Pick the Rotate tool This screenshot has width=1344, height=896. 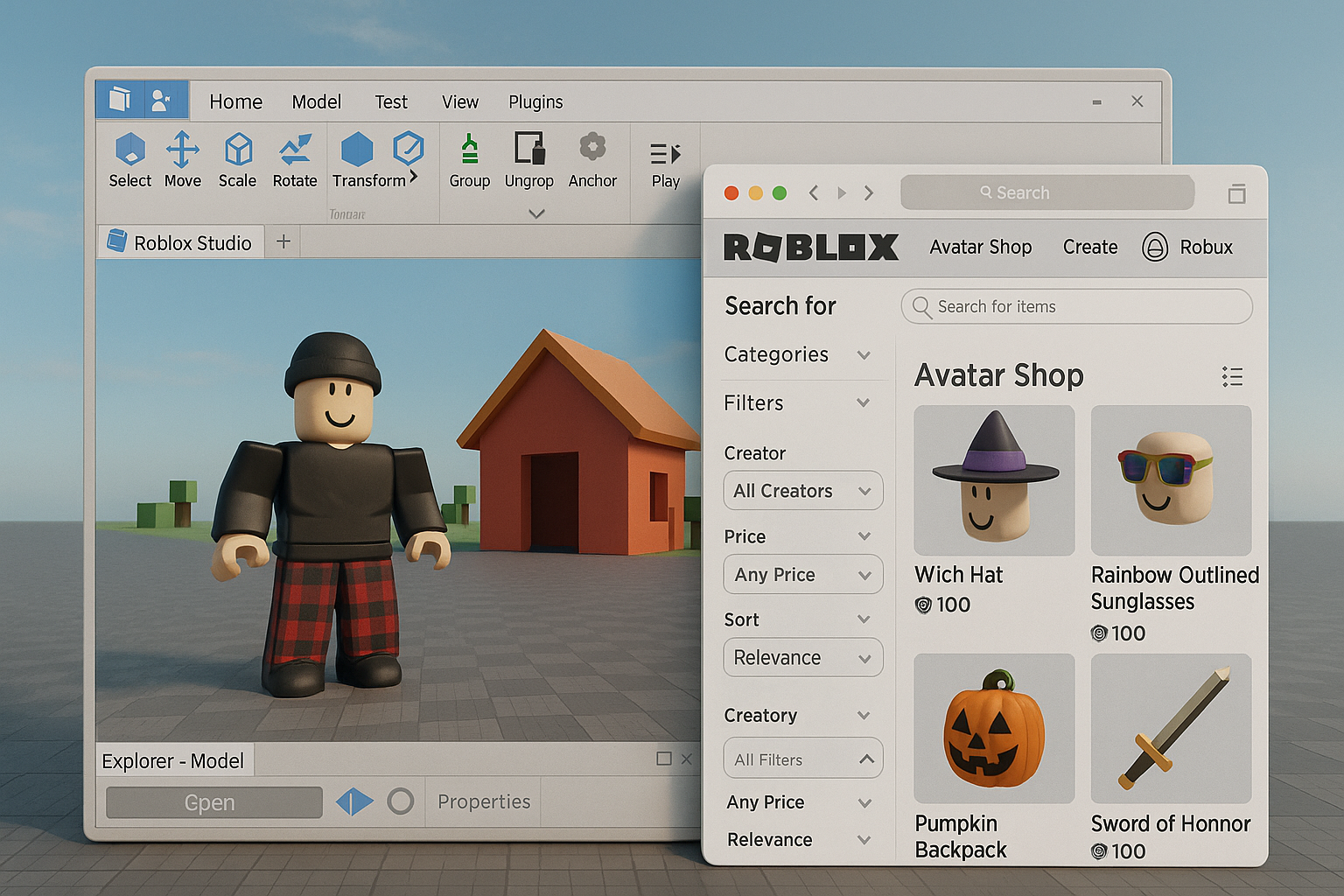click(295, 159)
